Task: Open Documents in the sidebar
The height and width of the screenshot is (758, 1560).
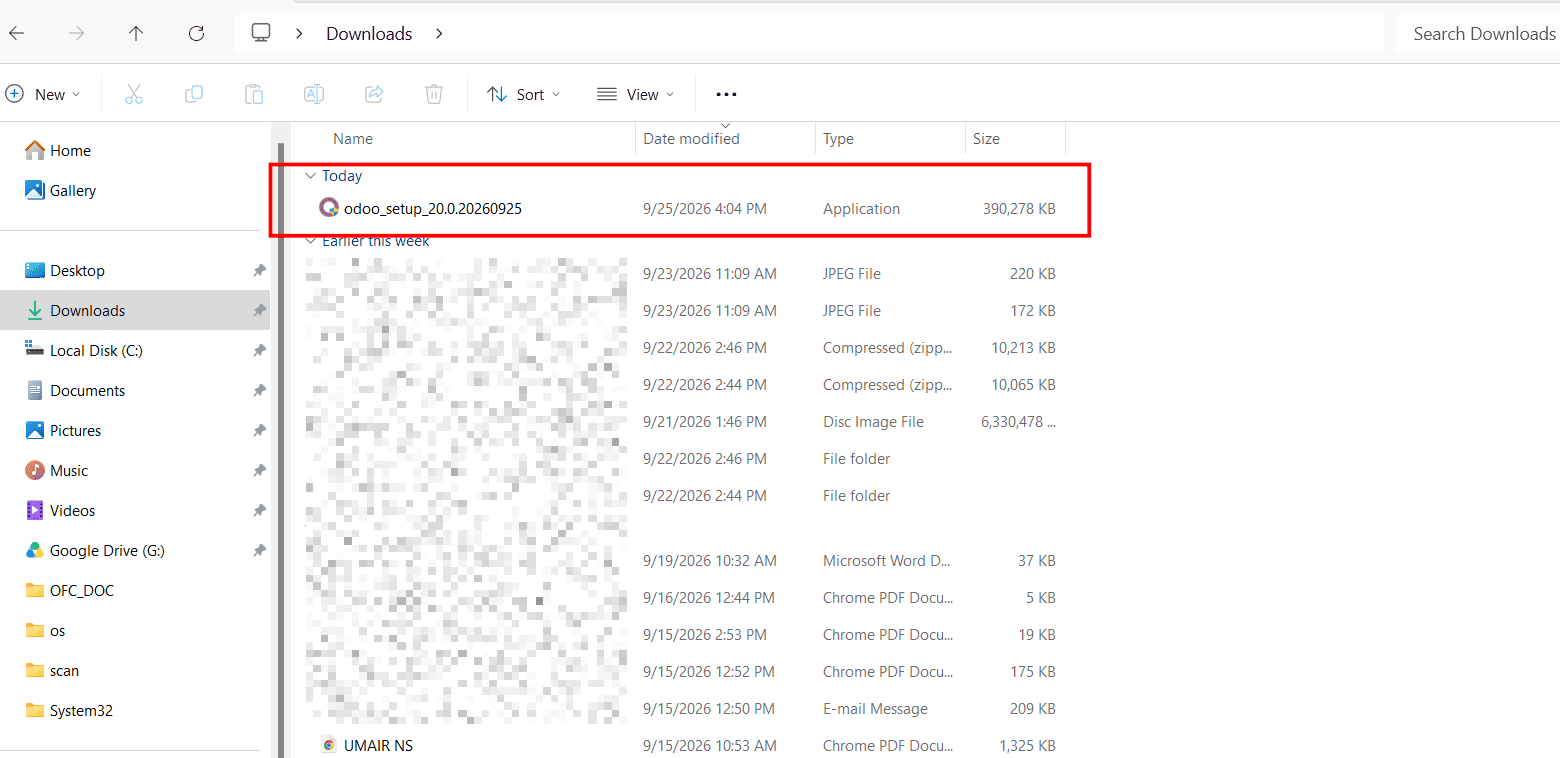Action: pyautogui.click(x=75, y=390)
